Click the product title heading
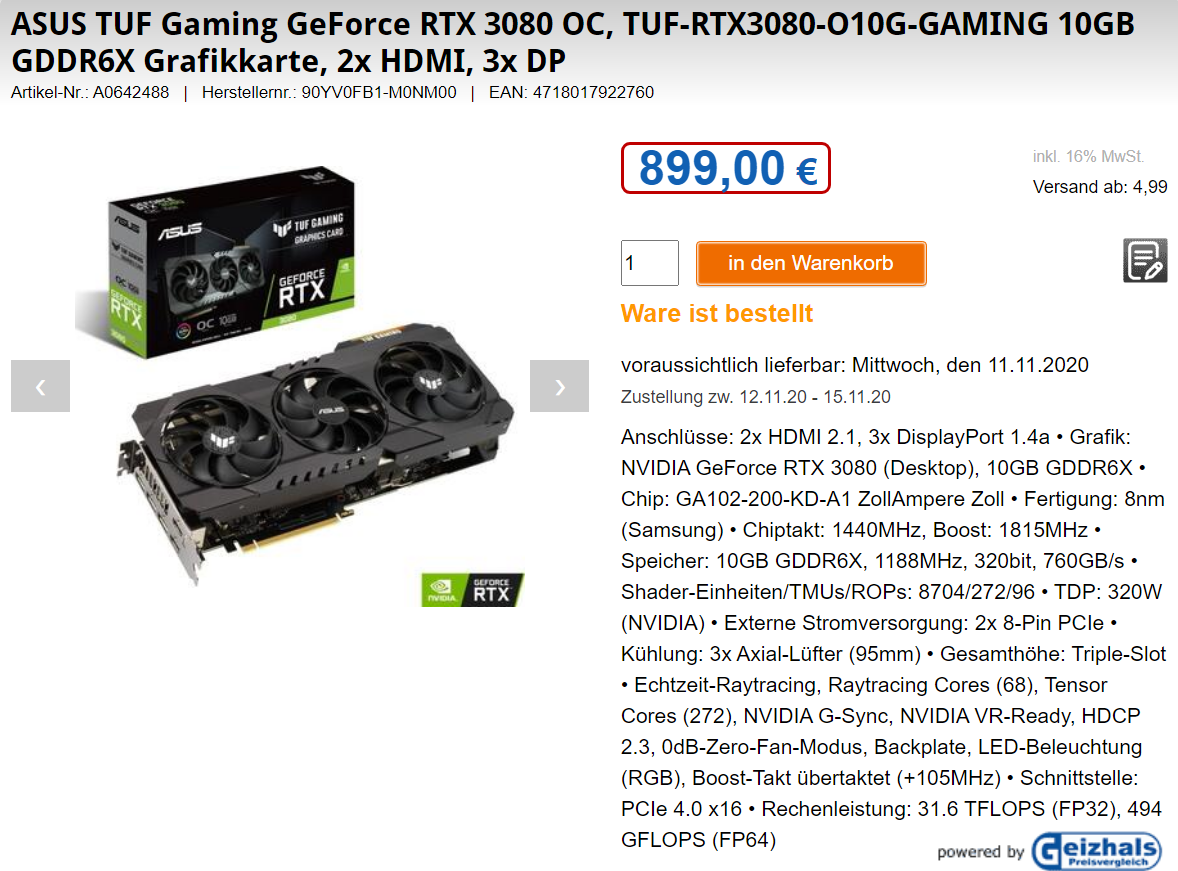 pyautogui.click(x=572, y=42)
